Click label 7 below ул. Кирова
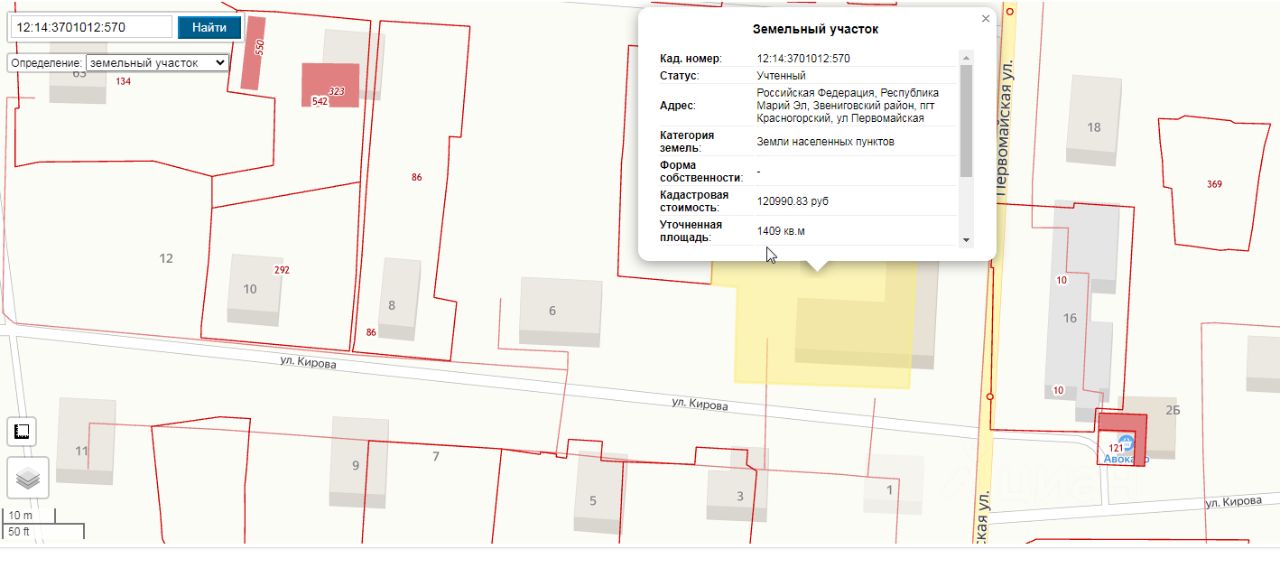The width and height of the screenshot is (1280, 568). pos(436,457)
